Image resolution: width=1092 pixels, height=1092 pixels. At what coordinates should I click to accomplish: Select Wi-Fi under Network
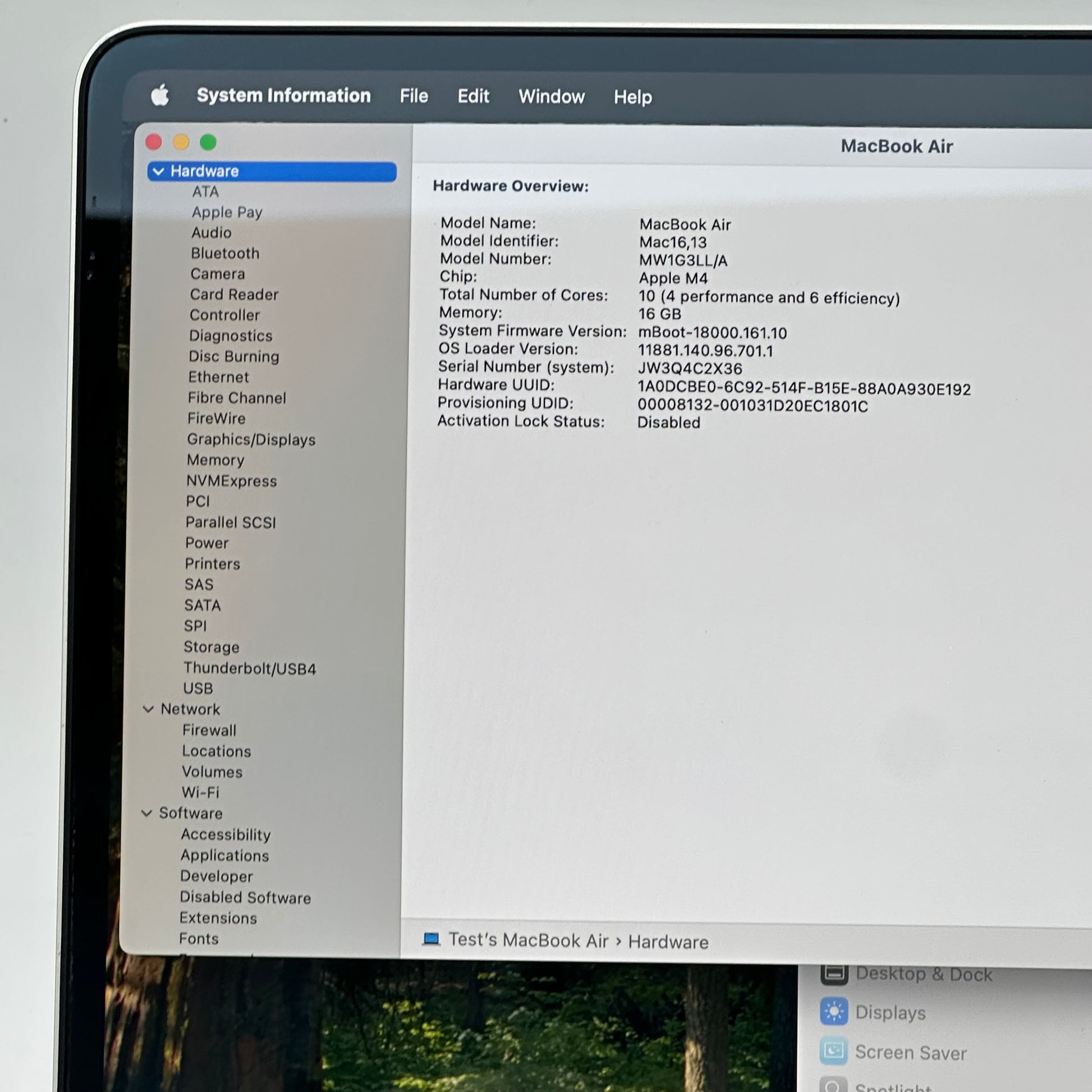click(201, 792)
